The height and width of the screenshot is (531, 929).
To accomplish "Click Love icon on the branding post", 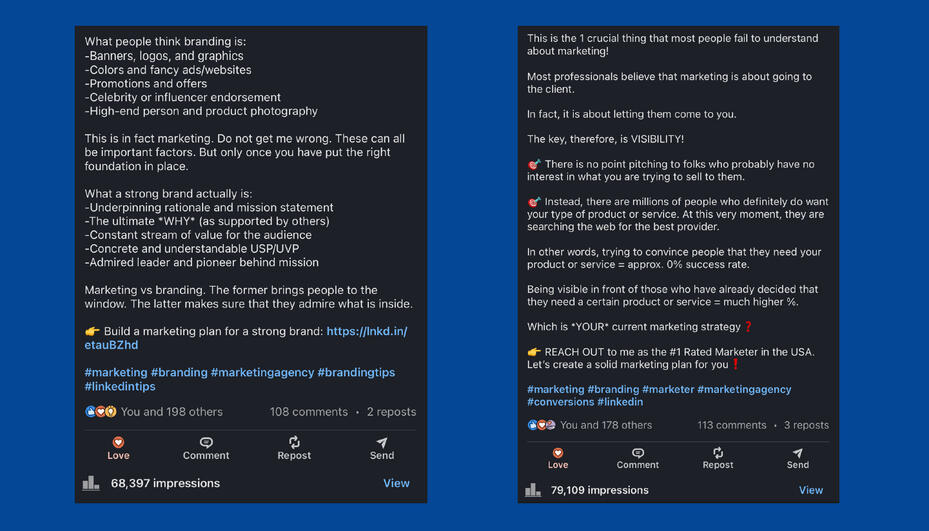I will click(x=118, y=442).
